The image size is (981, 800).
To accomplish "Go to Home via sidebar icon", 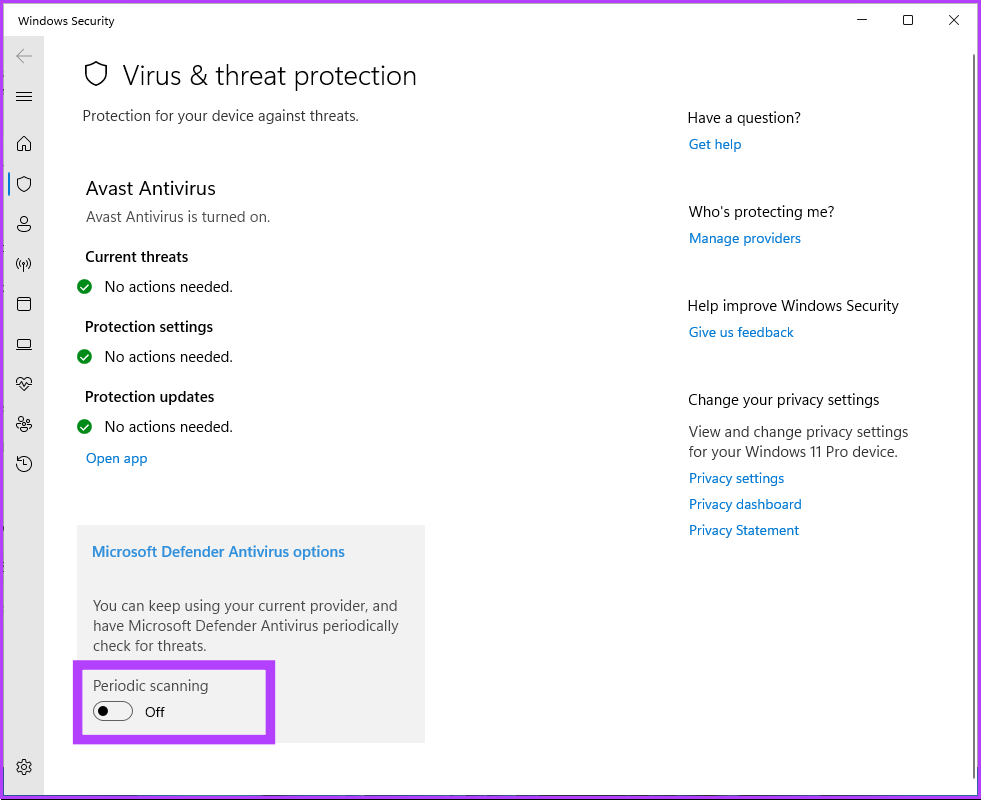I will coord(24,144).
